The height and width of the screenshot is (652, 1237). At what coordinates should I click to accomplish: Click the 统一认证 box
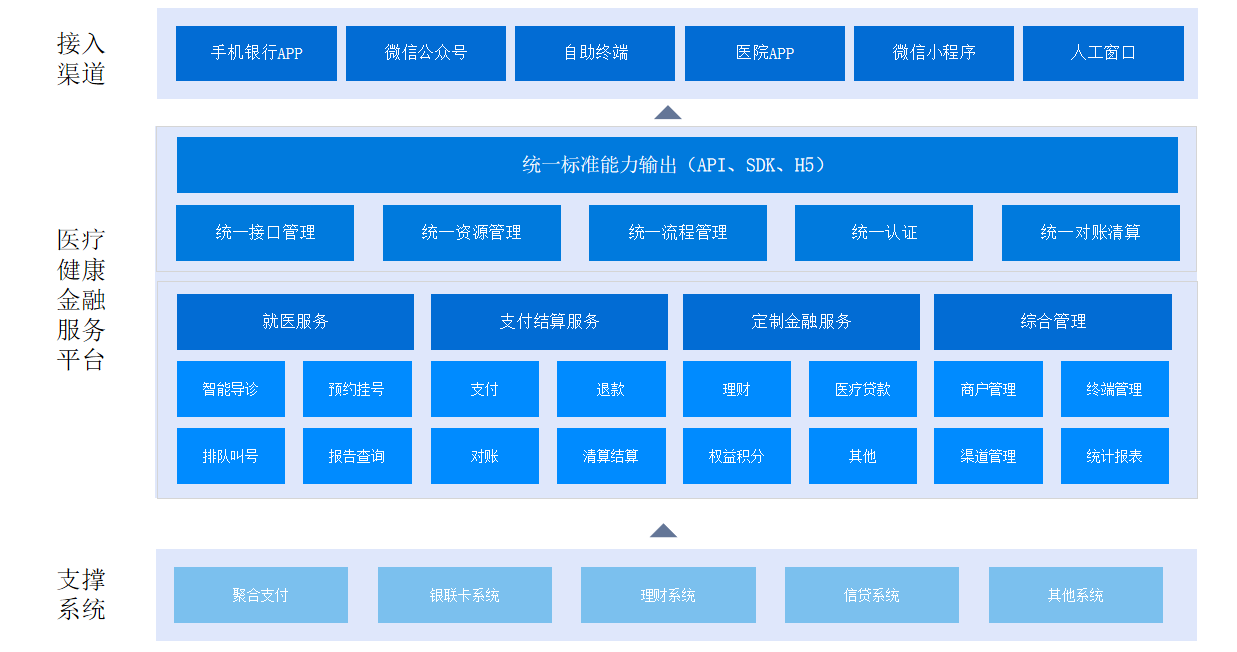[884, 233]
